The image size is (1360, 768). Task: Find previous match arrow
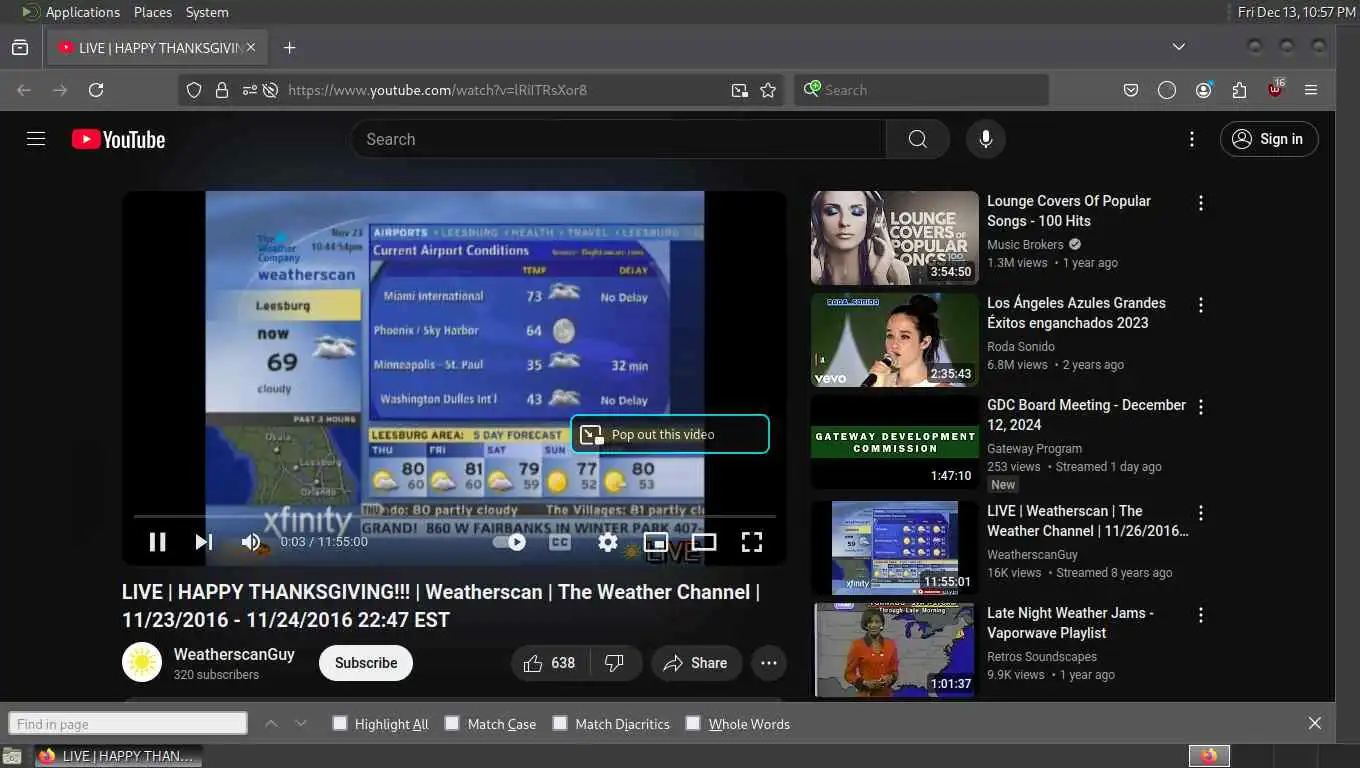271,723
